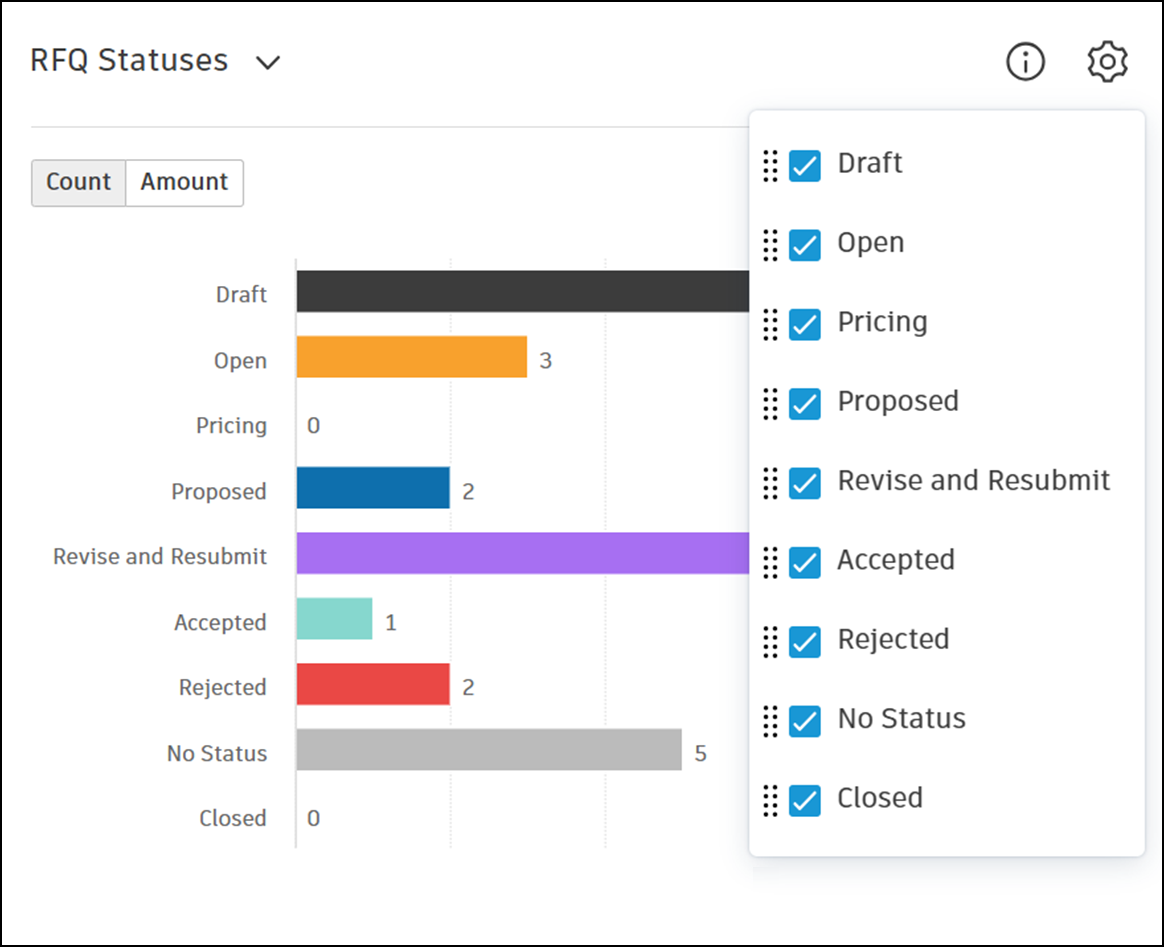Click the information circle icon
This screenshot has height=947, width=1164.
[x=1025, y=62]
